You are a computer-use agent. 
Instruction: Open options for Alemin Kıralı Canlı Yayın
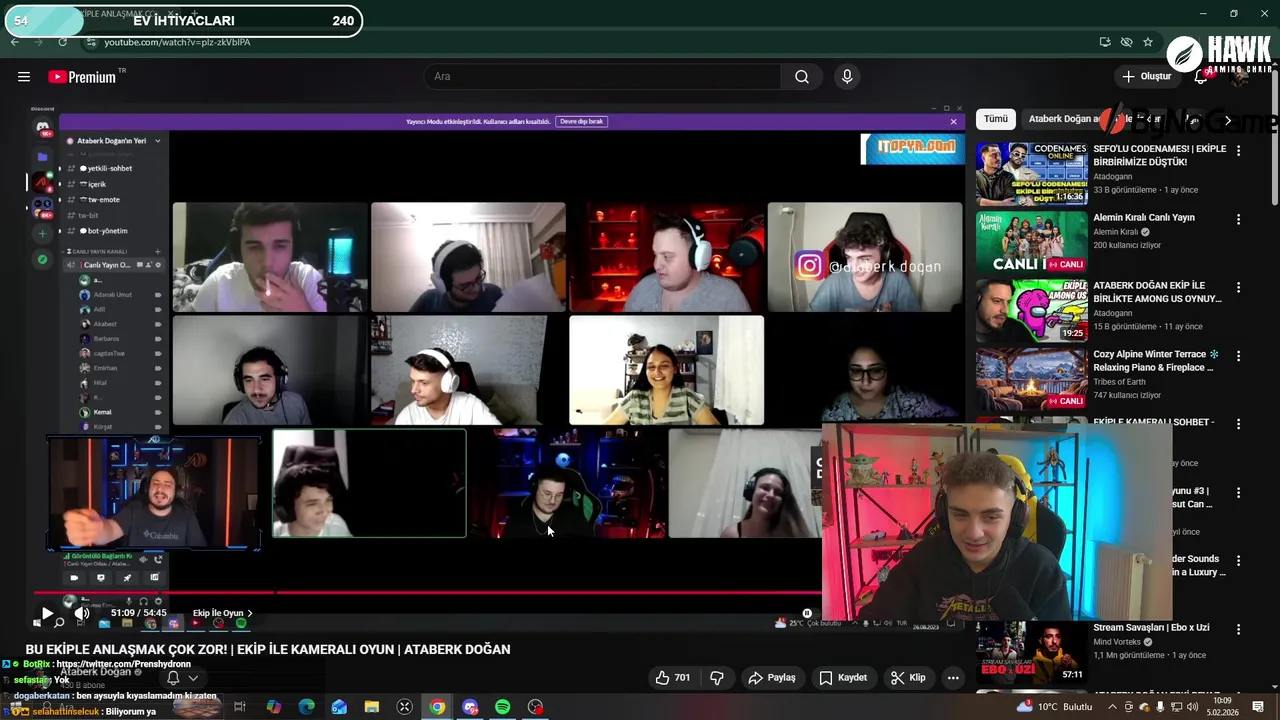point(1238,219)
